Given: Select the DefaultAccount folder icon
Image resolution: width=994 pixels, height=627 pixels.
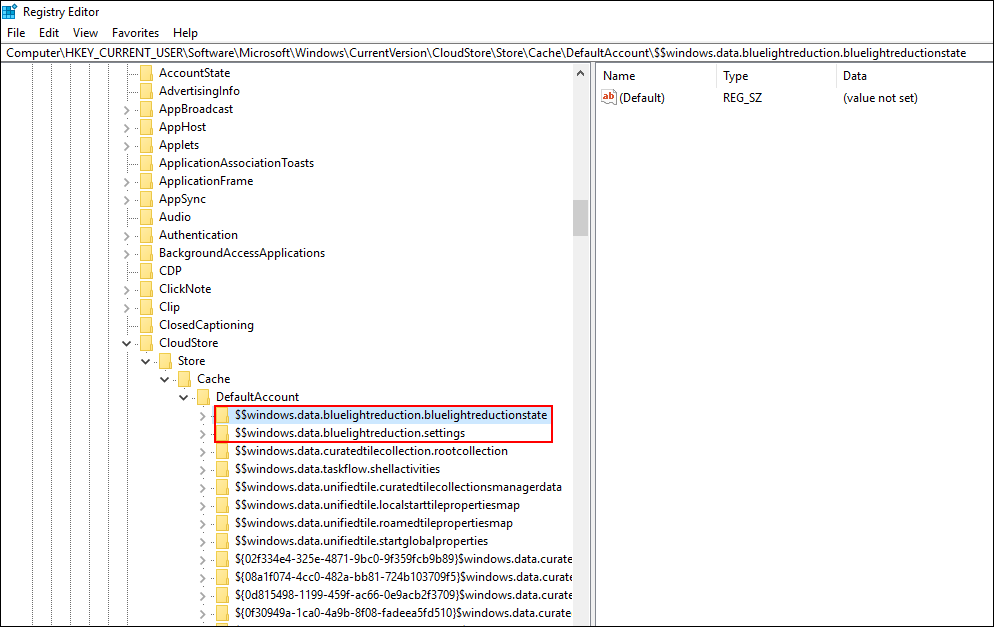Looking at the screenshot, I should tap(203, 396).
